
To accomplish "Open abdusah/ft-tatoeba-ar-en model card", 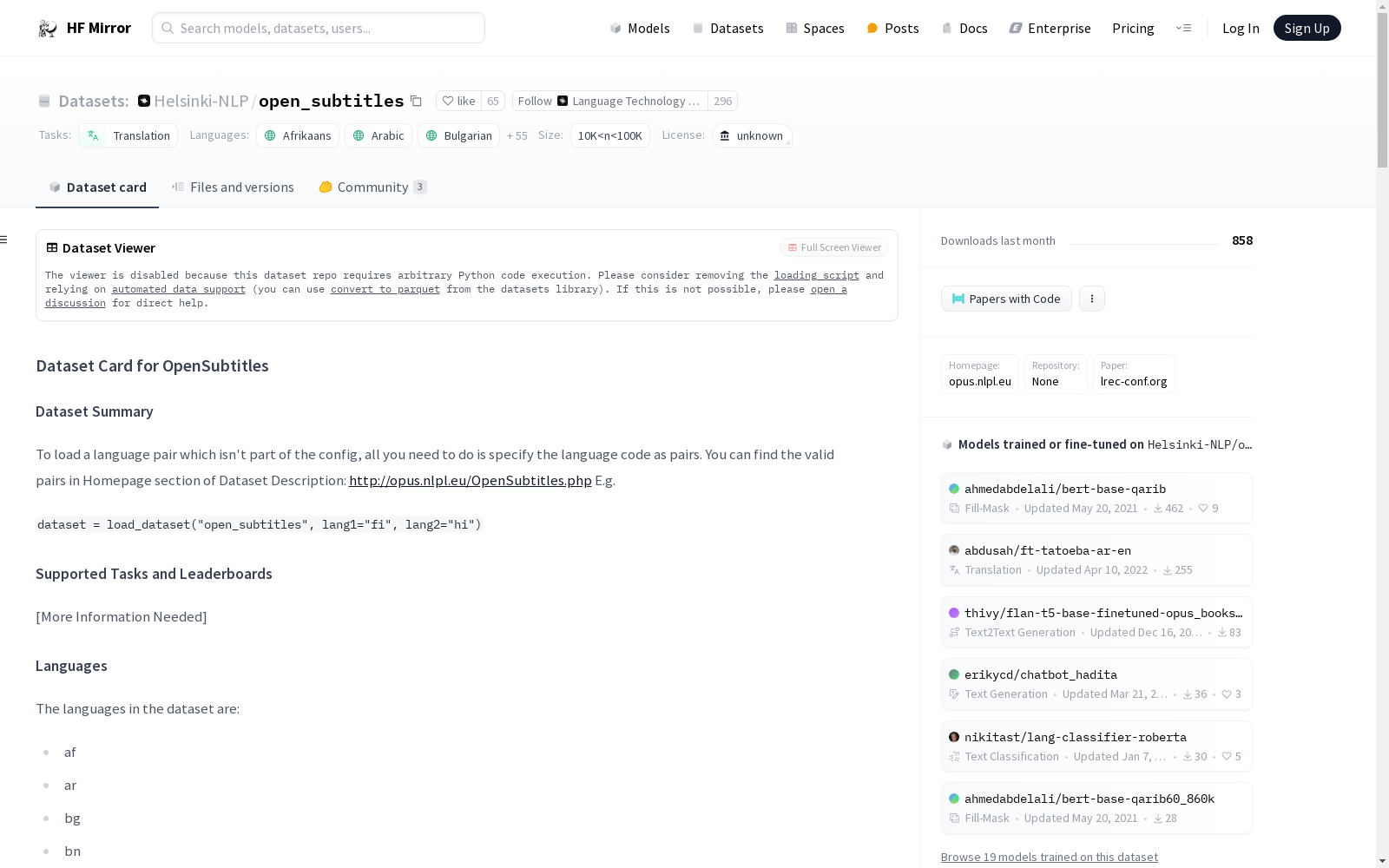I will point(1096,560).
